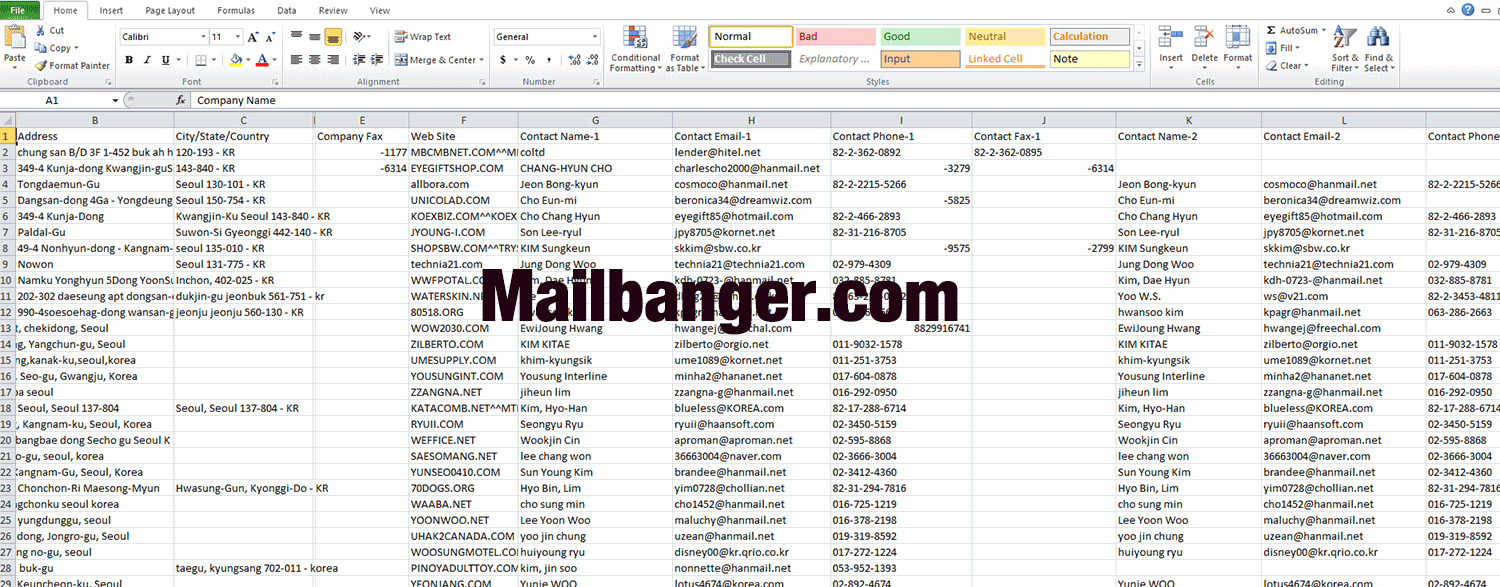Open Microsoft Excel Help question mark
1500x587 pixels.
[1468, 10]
